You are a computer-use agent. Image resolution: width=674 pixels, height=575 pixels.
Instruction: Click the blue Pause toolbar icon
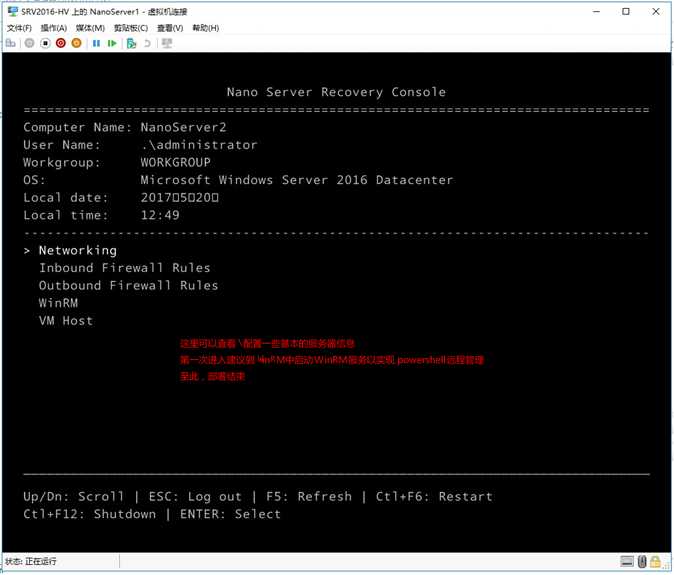pos(96,43)
